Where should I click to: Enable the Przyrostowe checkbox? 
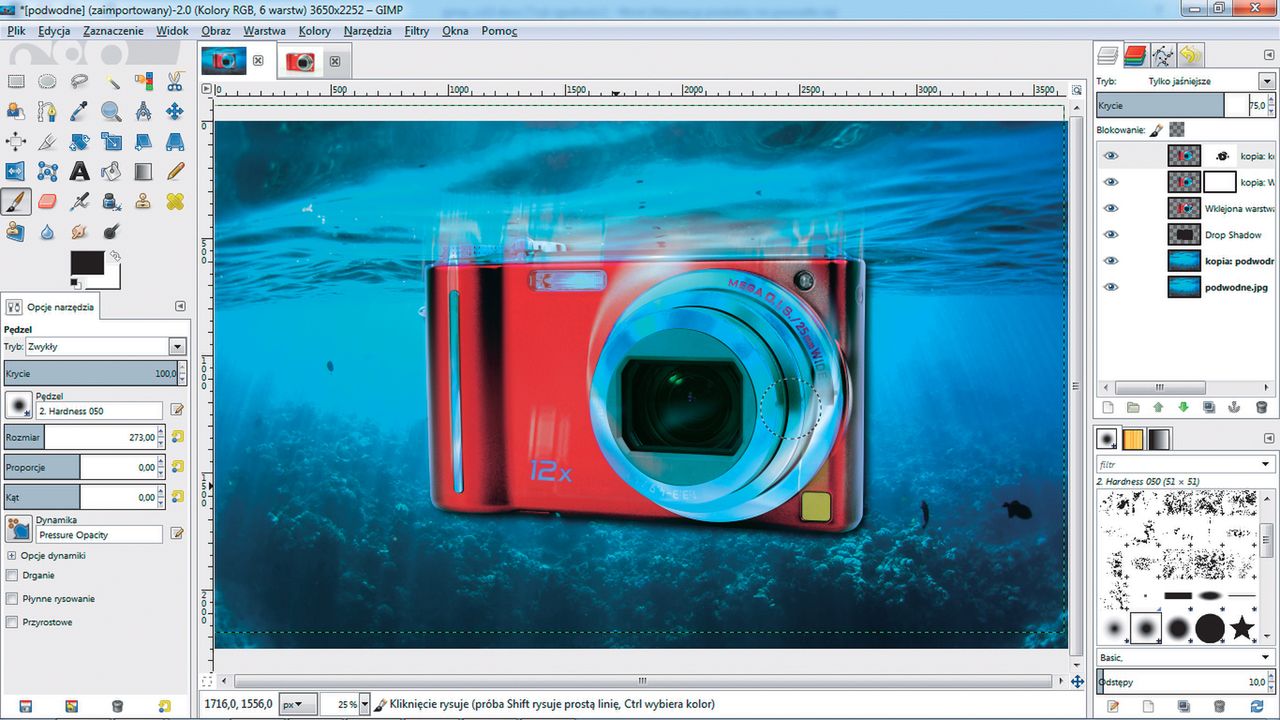12,622
